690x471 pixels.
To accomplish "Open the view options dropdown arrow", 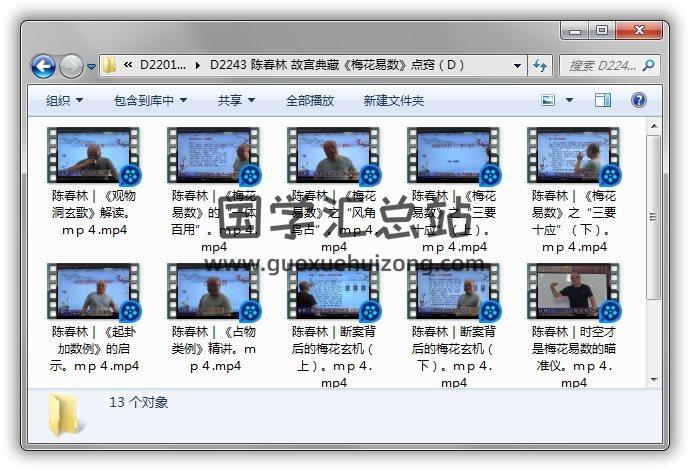I will pos(569,100).
